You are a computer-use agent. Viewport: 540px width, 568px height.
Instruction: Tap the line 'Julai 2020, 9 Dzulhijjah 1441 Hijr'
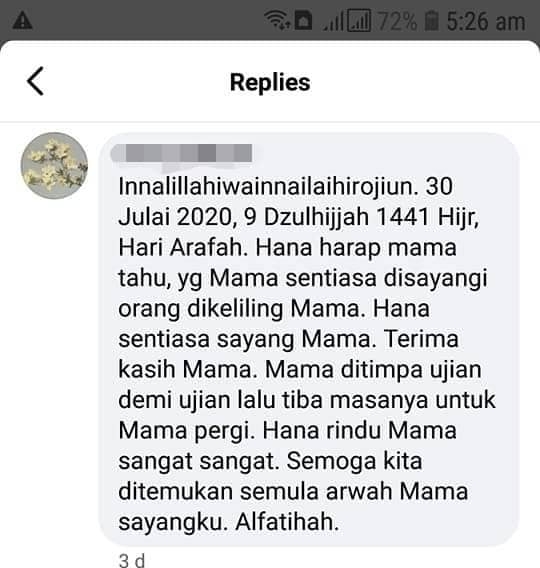(x=298, y=217)
